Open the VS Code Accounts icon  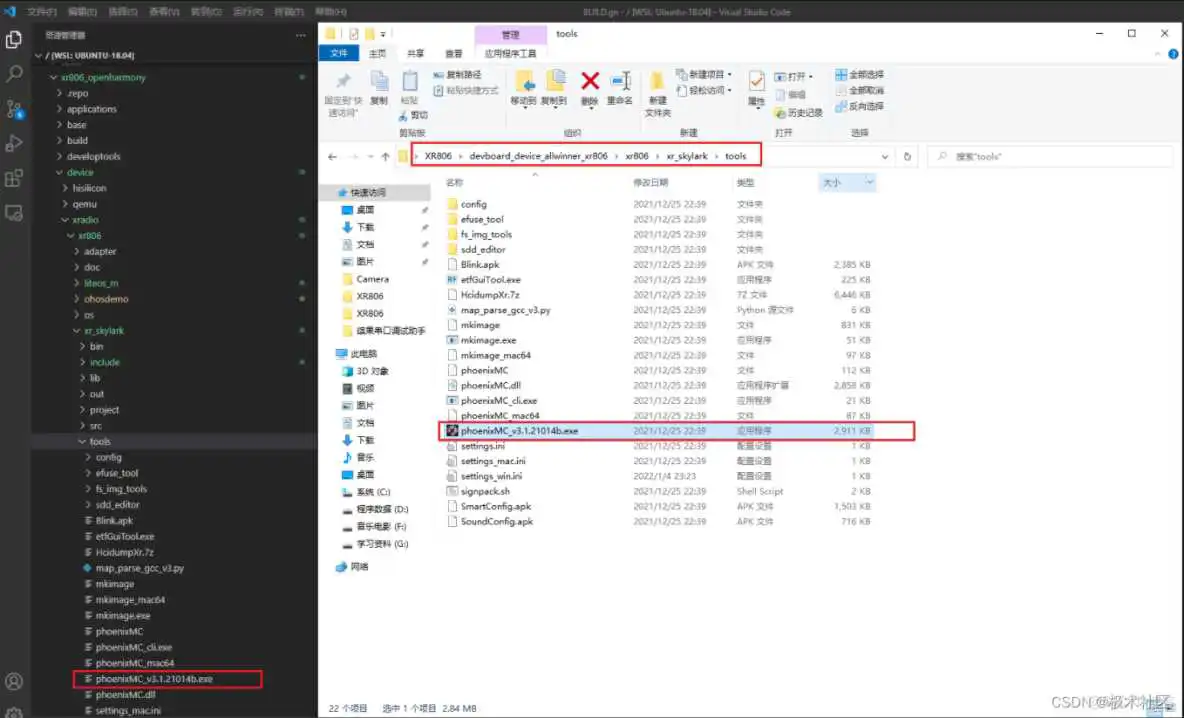click(x=14, y=682)
